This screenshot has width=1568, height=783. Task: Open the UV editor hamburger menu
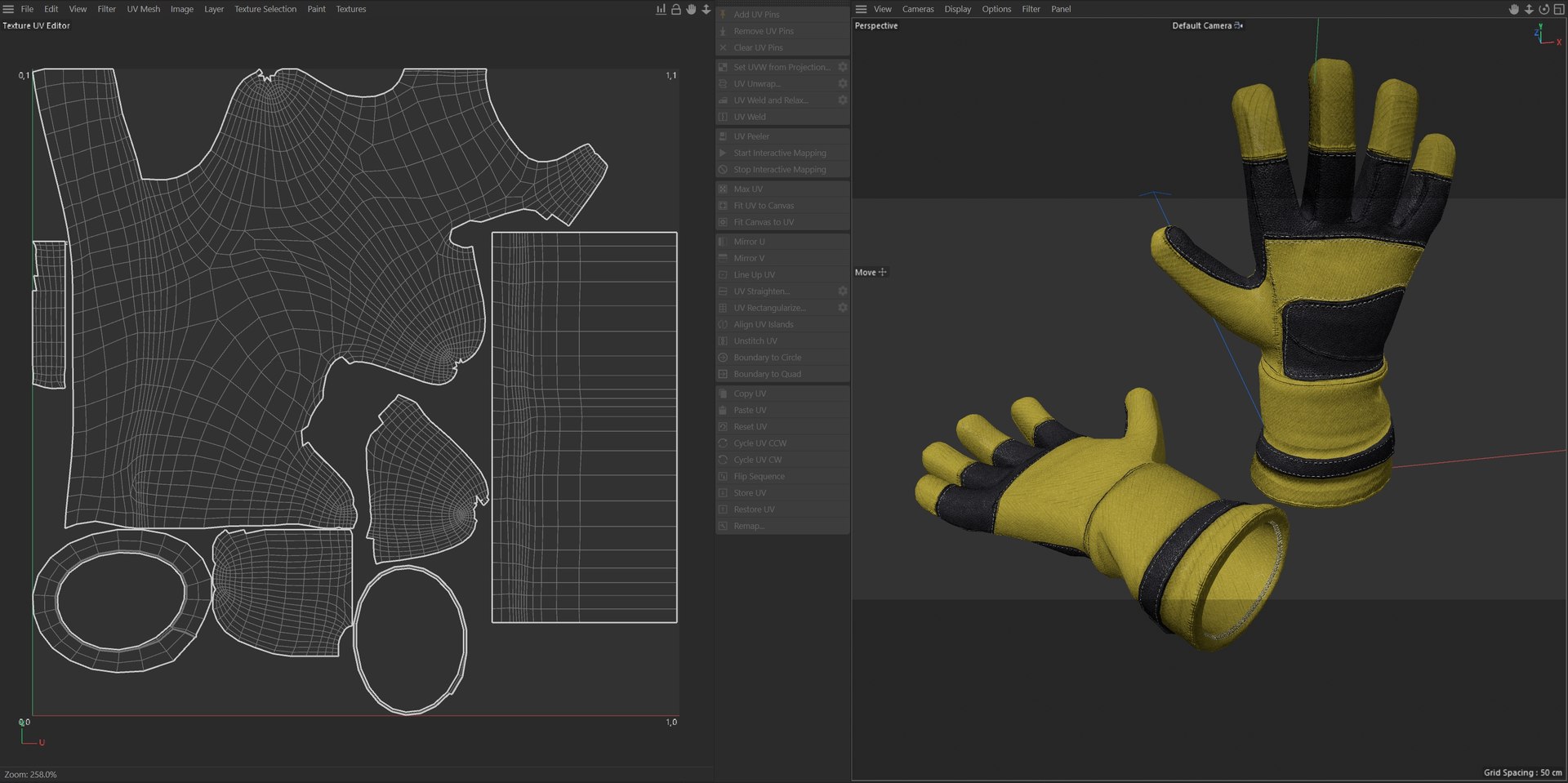point(8,9)
